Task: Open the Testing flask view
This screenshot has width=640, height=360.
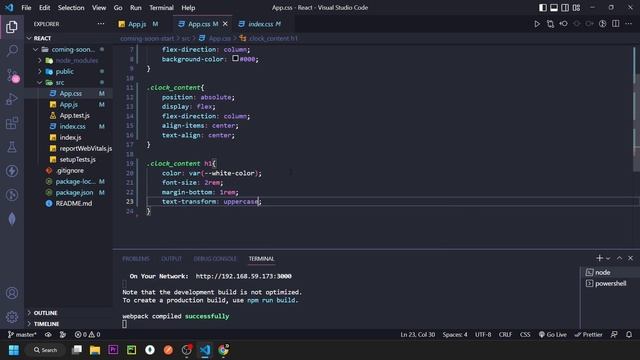Action: 12,147
